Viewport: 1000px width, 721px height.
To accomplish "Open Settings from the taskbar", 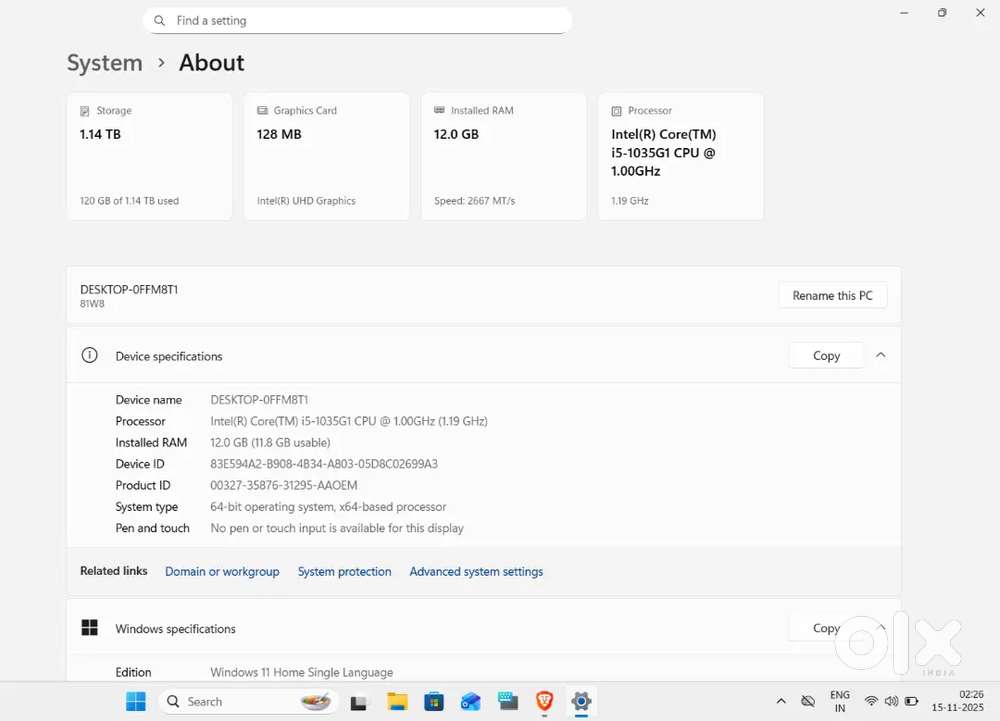I will [x=581, y=701].
